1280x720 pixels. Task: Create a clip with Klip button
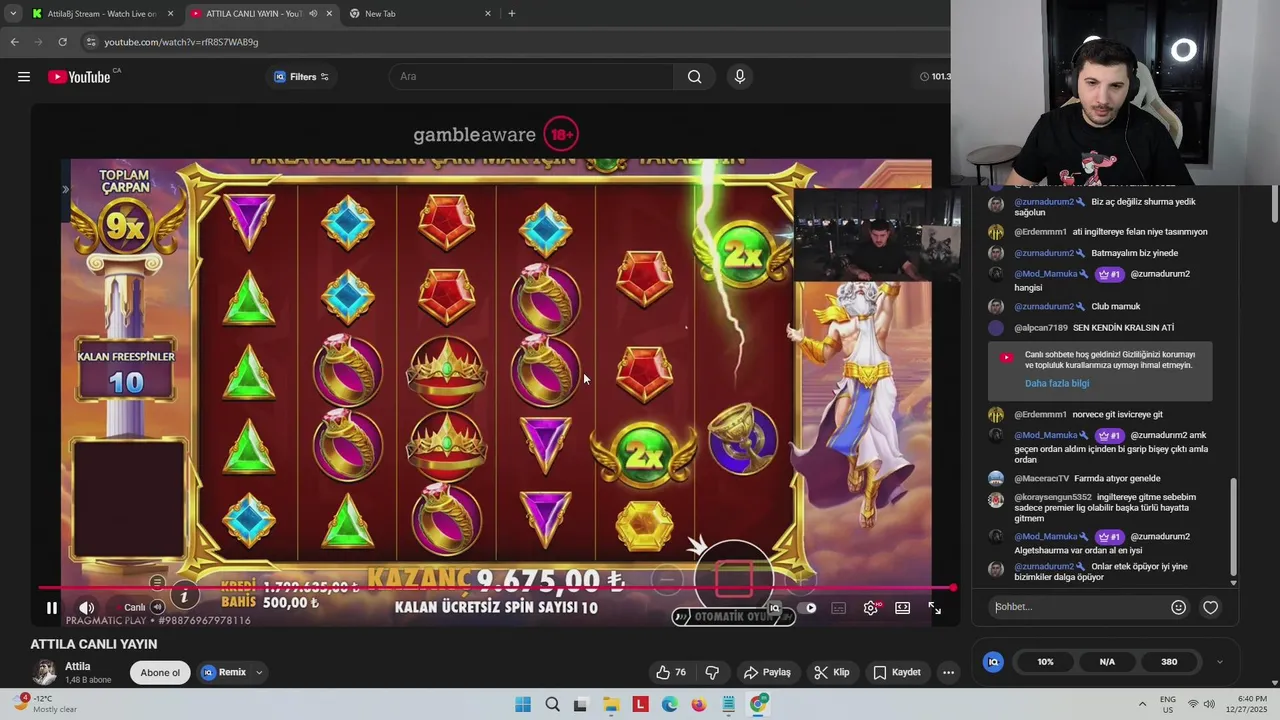point(832,672)
